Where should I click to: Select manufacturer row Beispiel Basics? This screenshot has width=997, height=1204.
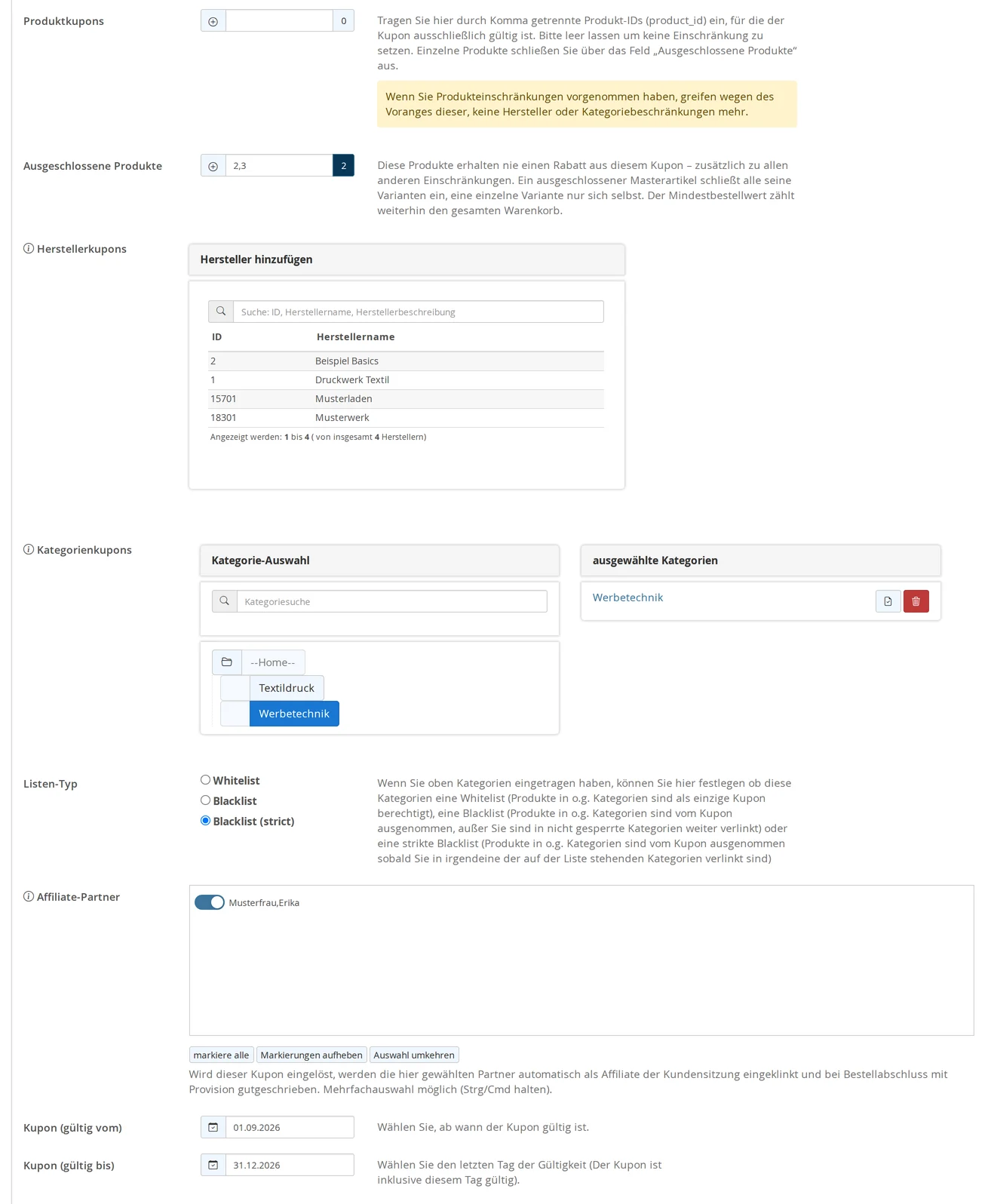coord(406,361)
